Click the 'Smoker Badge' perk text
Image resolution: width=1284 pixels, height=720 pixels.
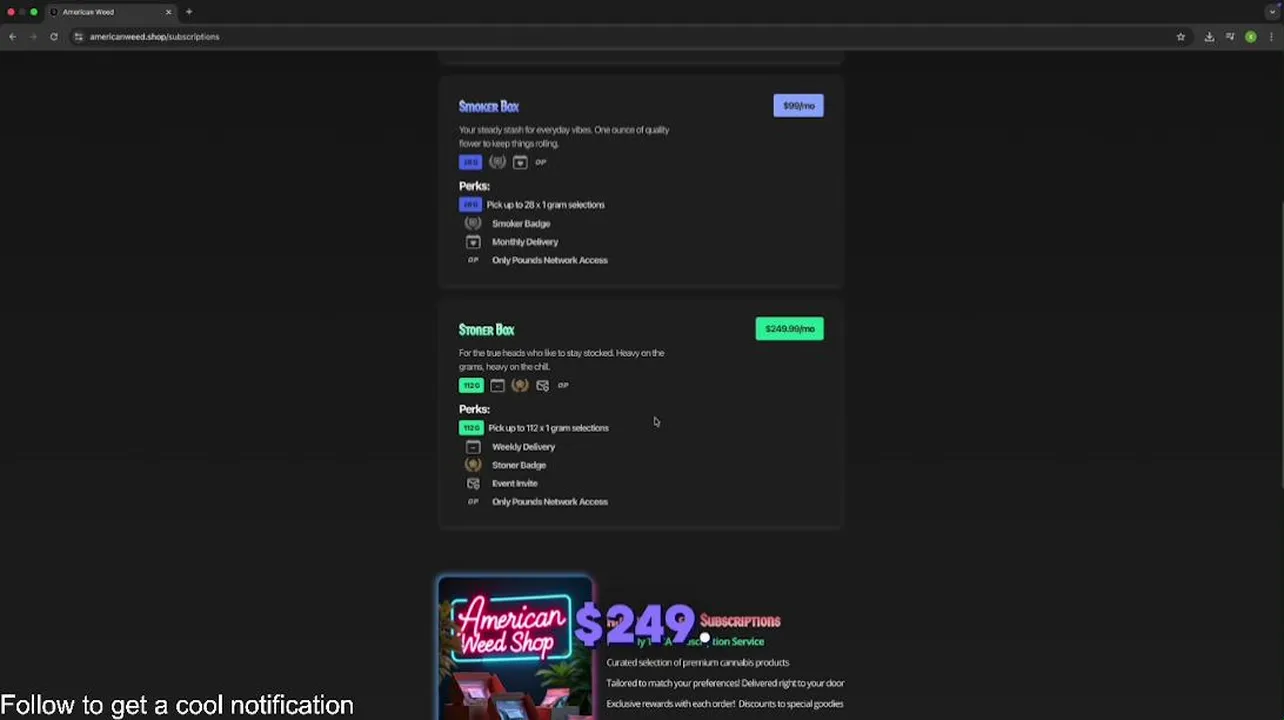tap(521, 223)
